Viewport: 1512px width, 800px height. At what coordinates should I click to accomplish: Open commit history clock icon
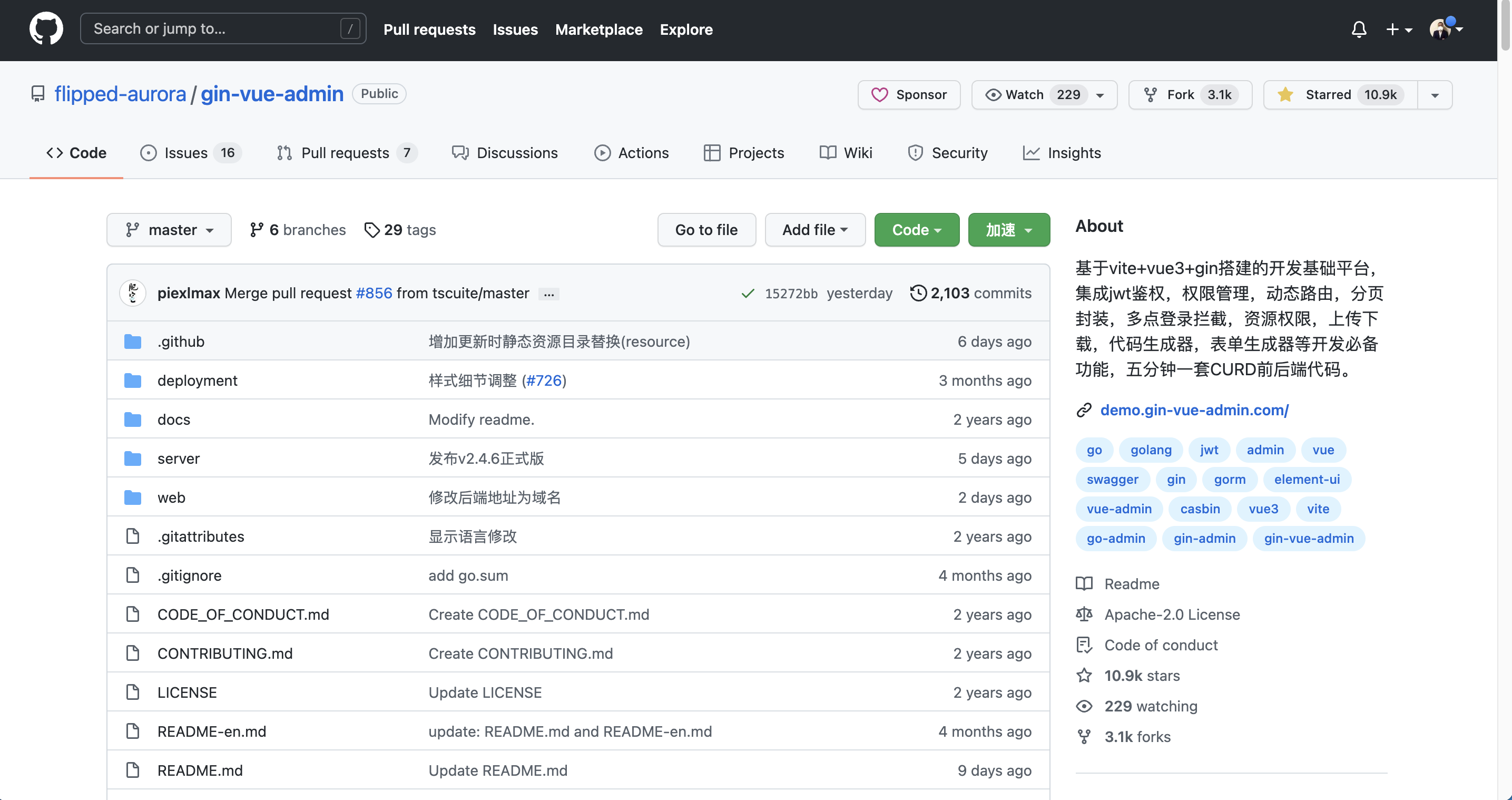click(918, 292)
